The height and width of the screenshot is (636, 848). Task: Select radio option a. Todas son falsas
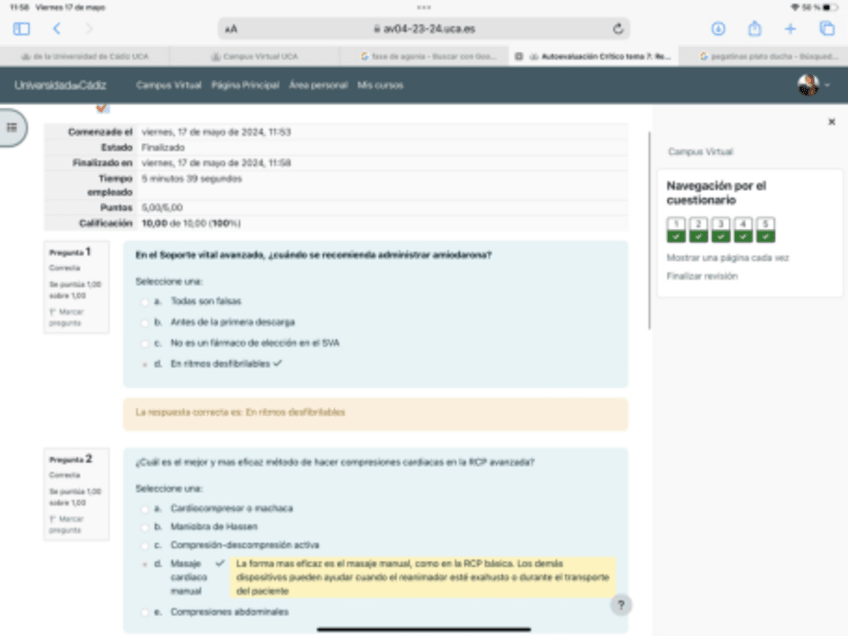pos(144,302)
